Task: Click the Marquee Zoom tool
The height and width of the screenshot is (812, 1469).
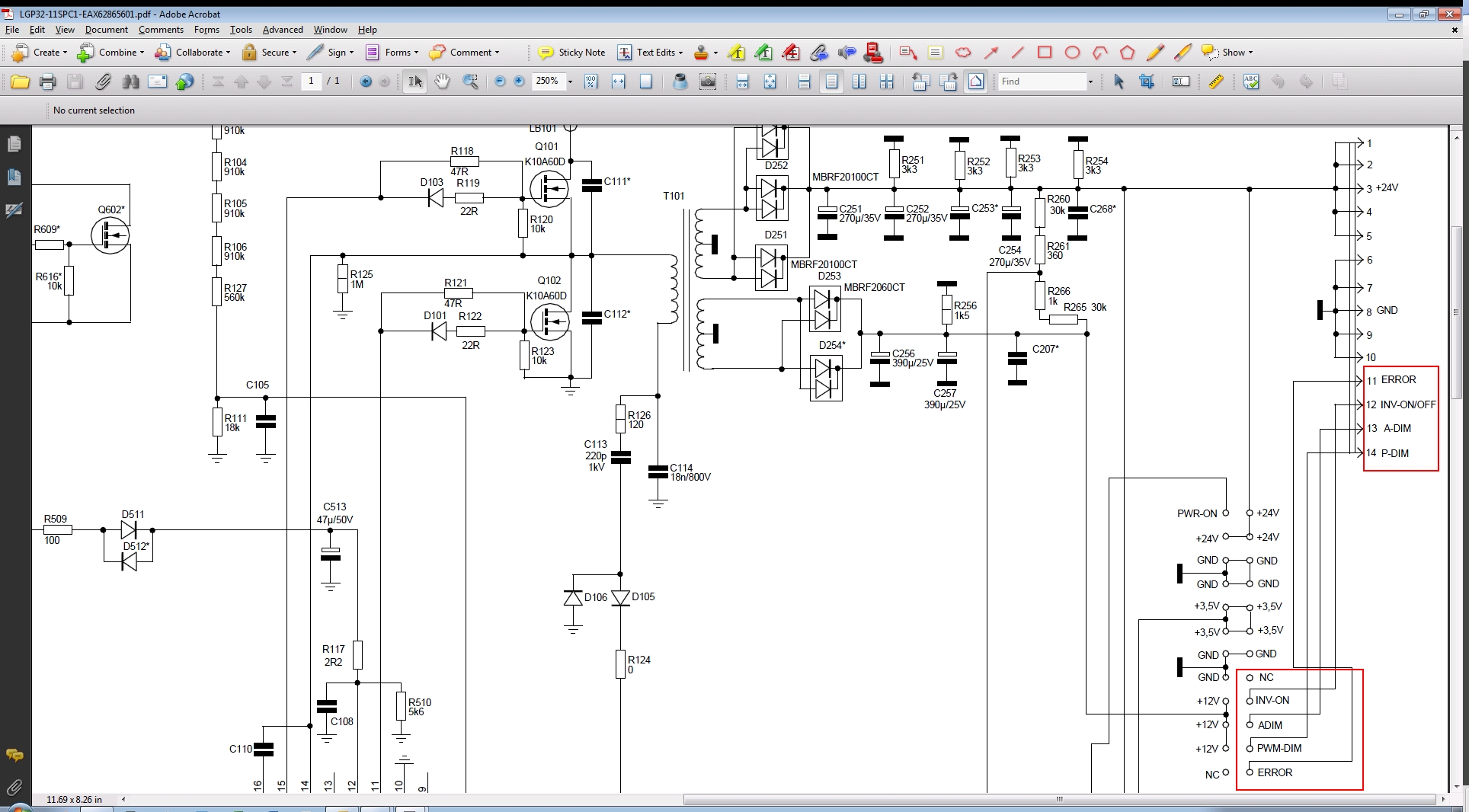Action: (x=470, y=82)
